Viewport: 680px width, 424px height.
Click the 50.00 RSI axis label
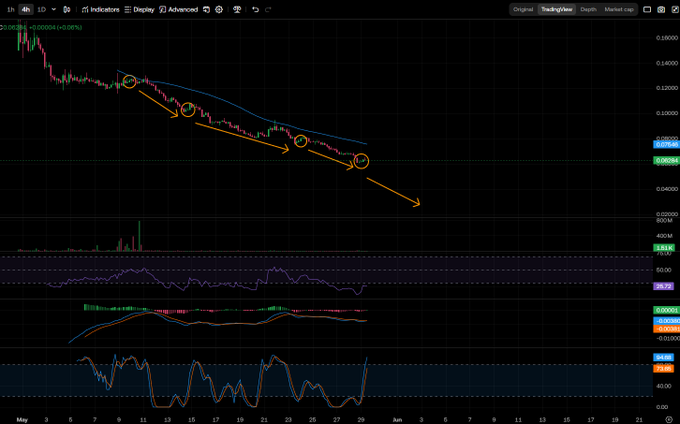664,270
